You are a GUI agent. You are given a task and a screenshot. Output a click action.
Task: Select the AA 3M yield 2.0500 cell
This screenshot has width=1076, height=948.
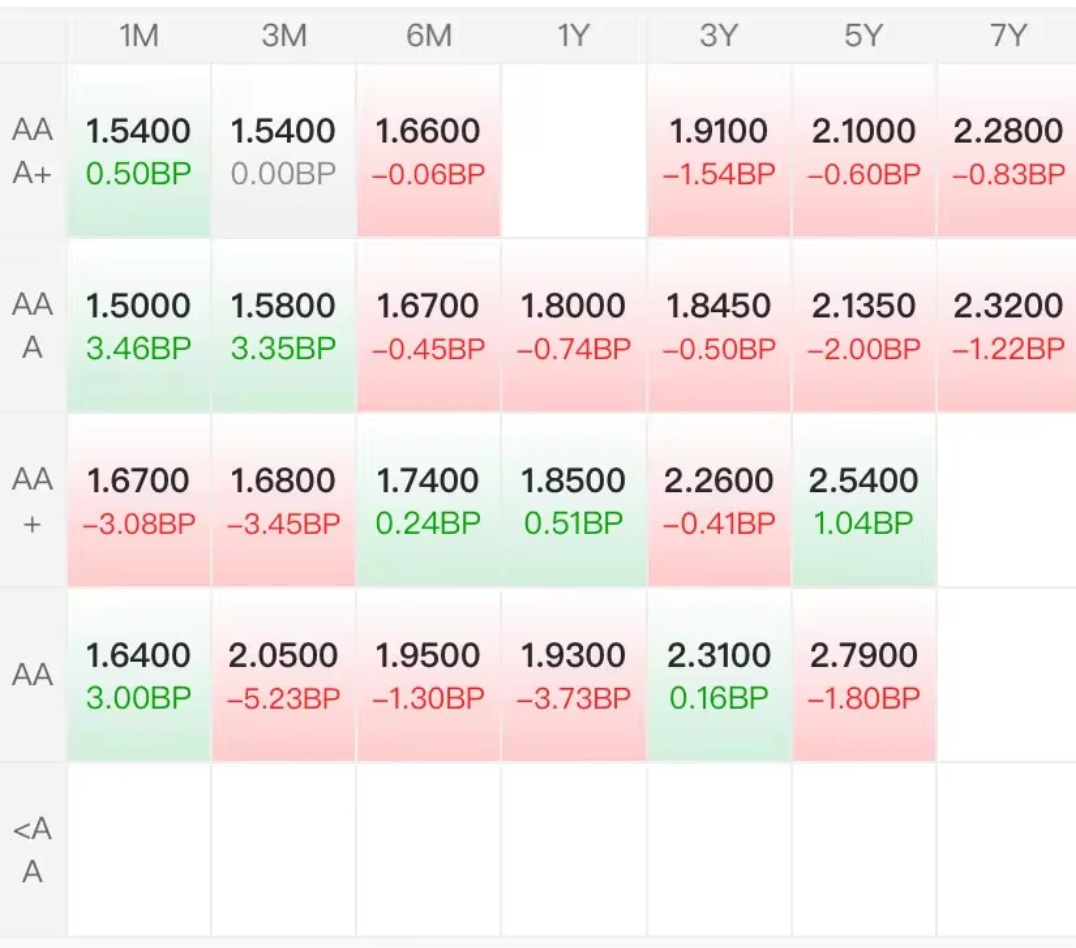(283, 676)
